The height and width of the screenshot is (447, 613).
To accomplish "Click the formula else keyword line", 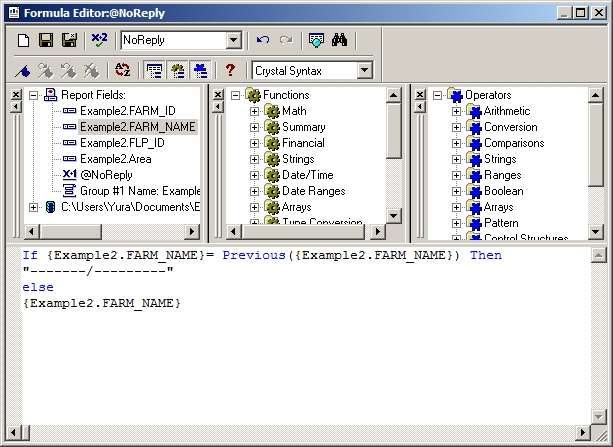I will [38, 287].
